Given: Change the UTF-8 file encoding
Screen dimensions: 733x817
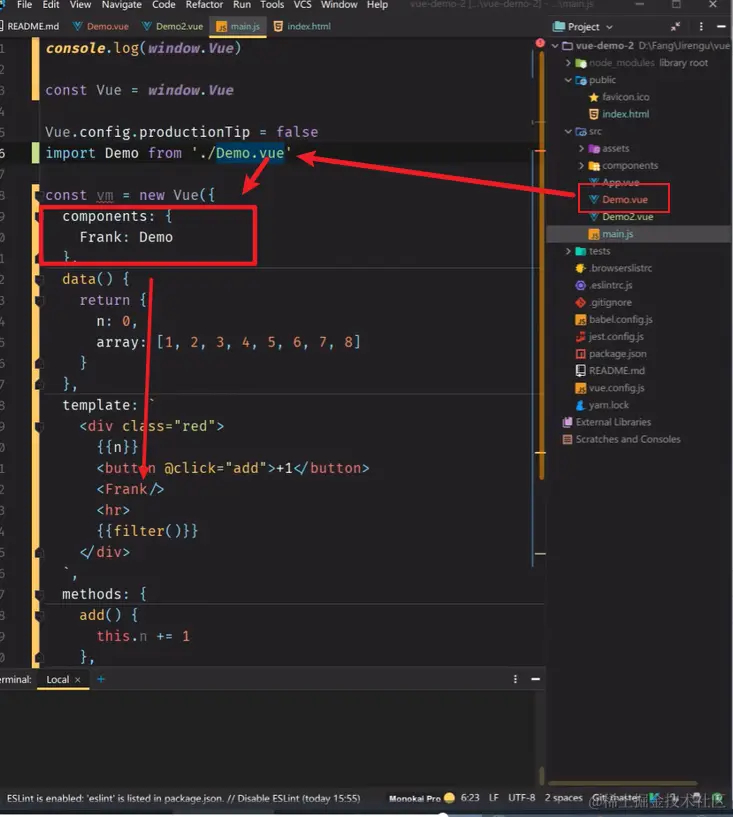Looking at the screenshot, I should click(x=521, y=798).
